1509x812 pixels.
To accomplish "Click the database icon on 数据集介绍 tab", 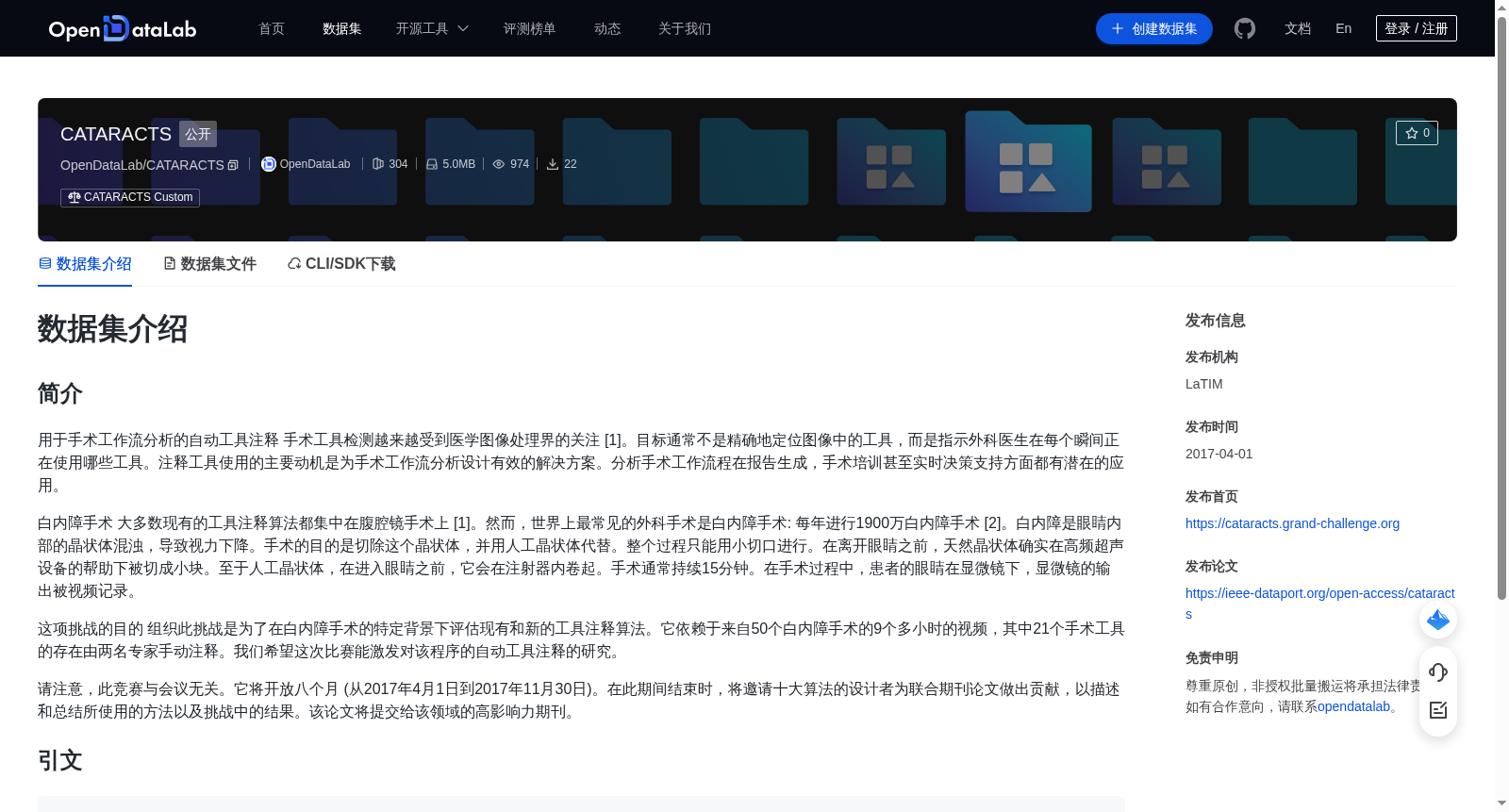I will 45,263.
